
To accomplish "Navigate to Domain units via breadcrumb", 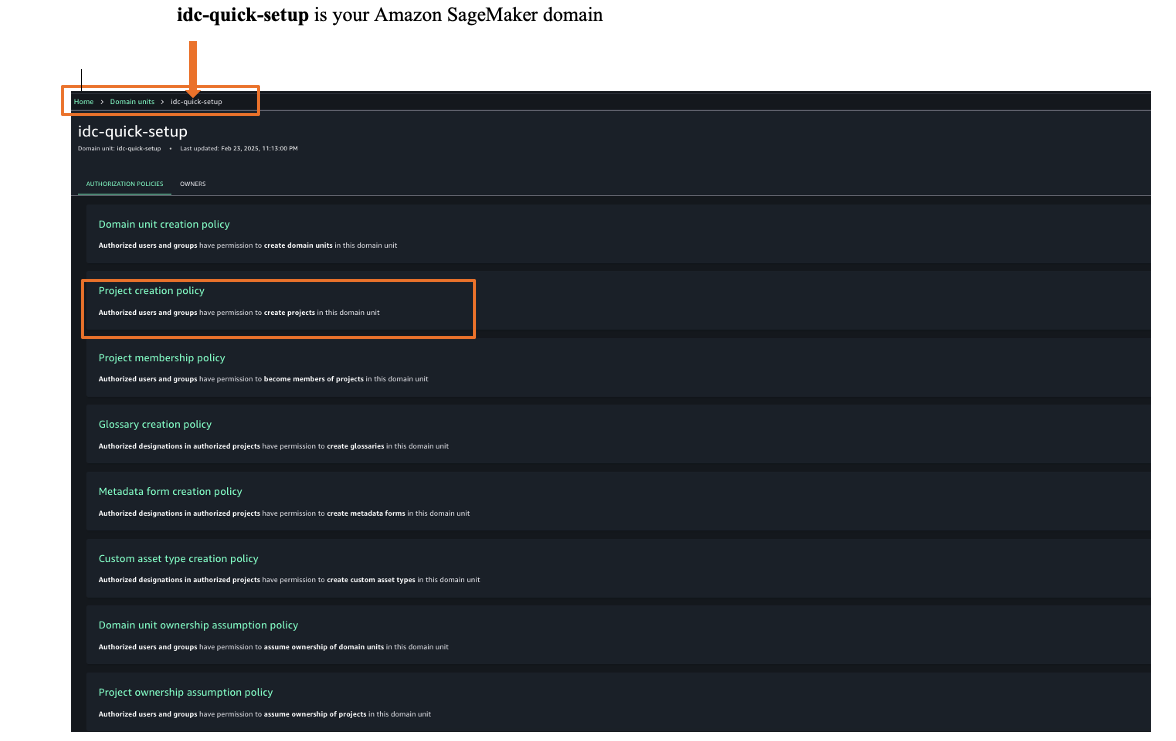I will pos(133,101).
